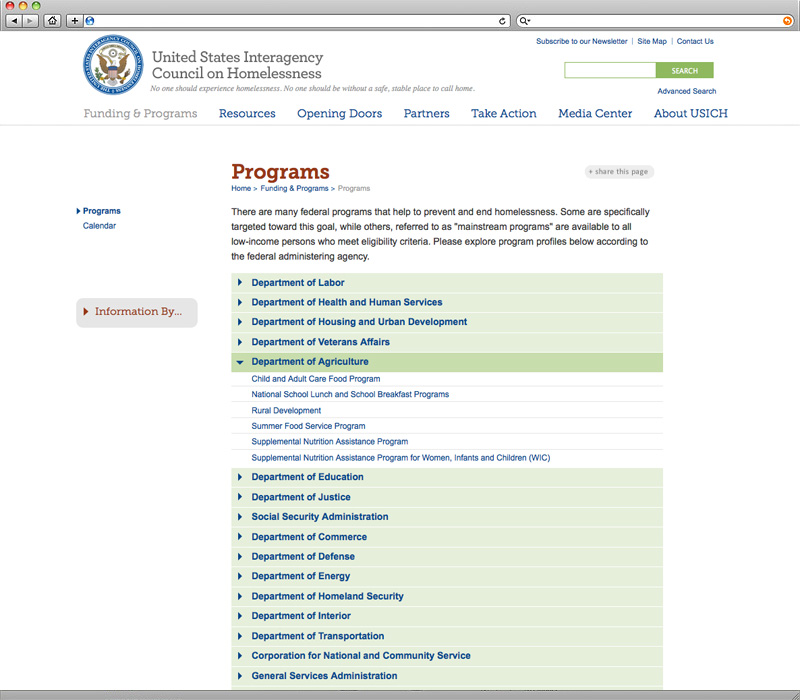
Task: Expand Department of Labor section
Action: [447, 283]
